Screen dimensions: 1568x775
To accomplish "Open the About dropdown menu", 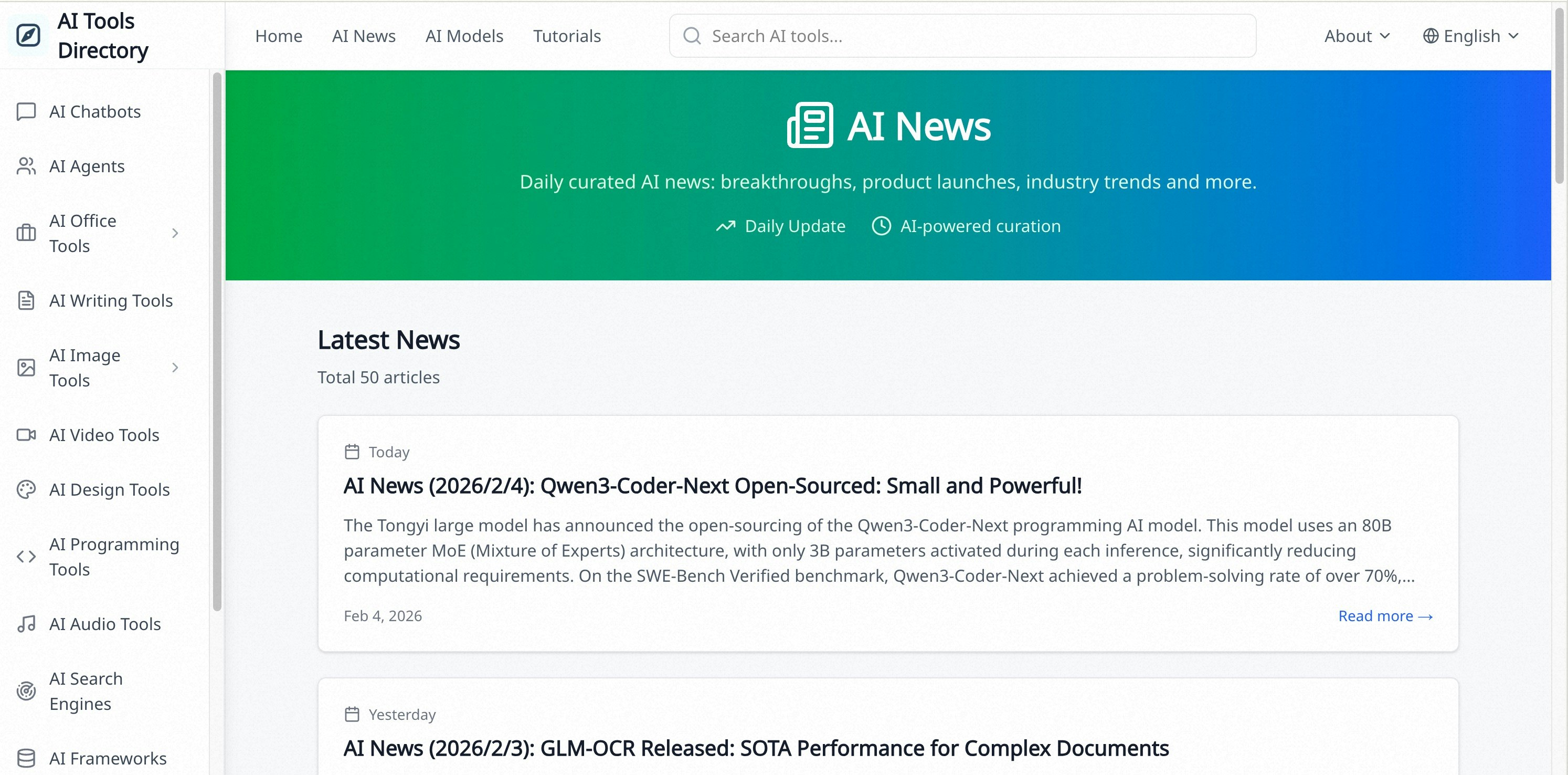I will point(1357,35).
